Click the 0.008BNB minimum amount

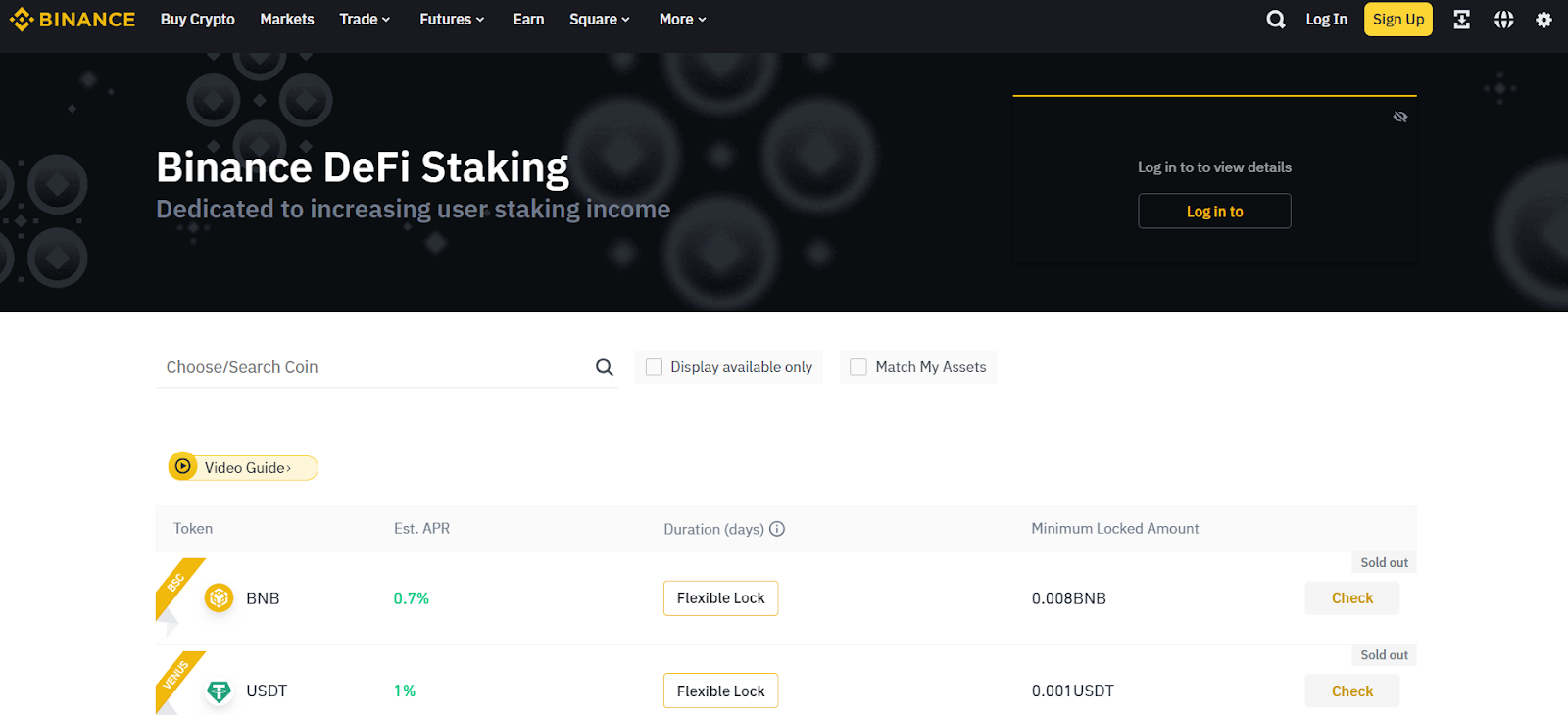click(1069, 598)
